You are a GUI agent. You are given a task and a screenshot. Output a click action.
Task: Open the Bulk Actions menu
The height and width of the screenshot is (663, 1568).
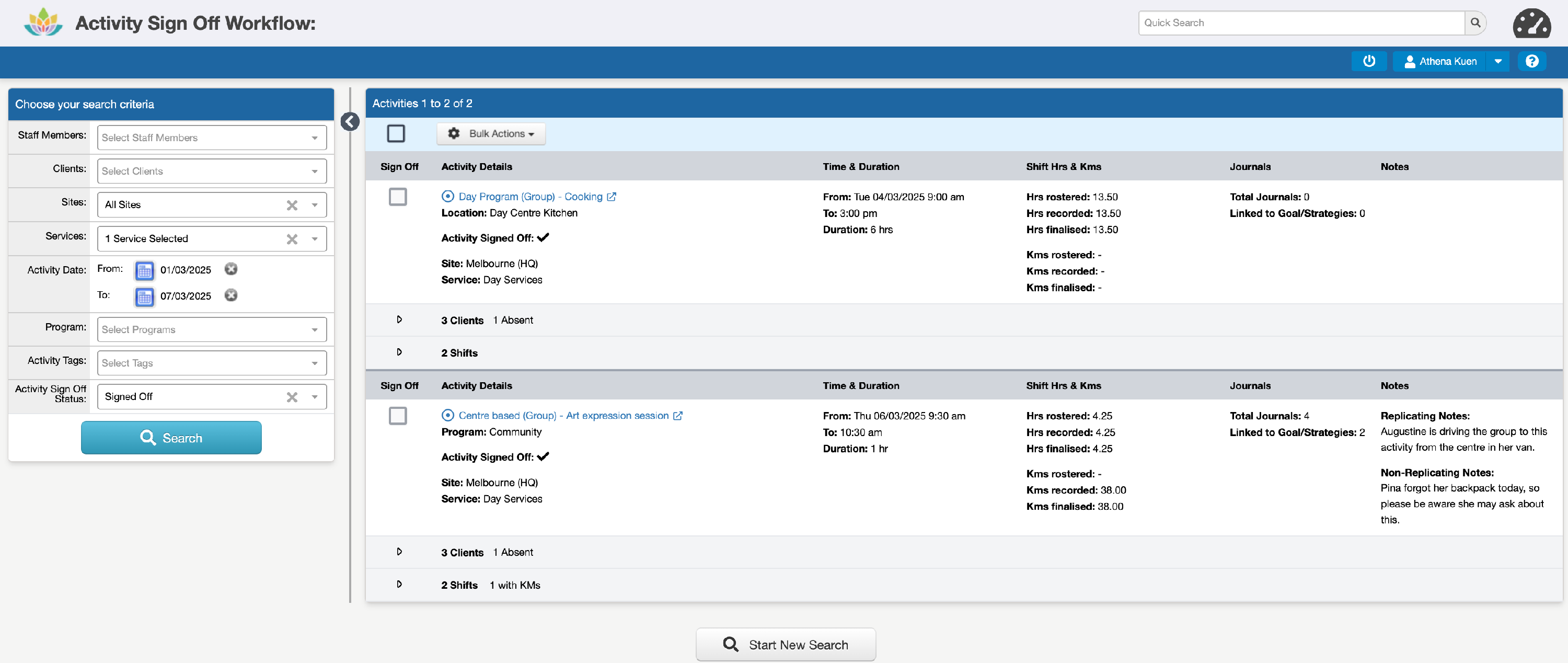coord(491,133)
